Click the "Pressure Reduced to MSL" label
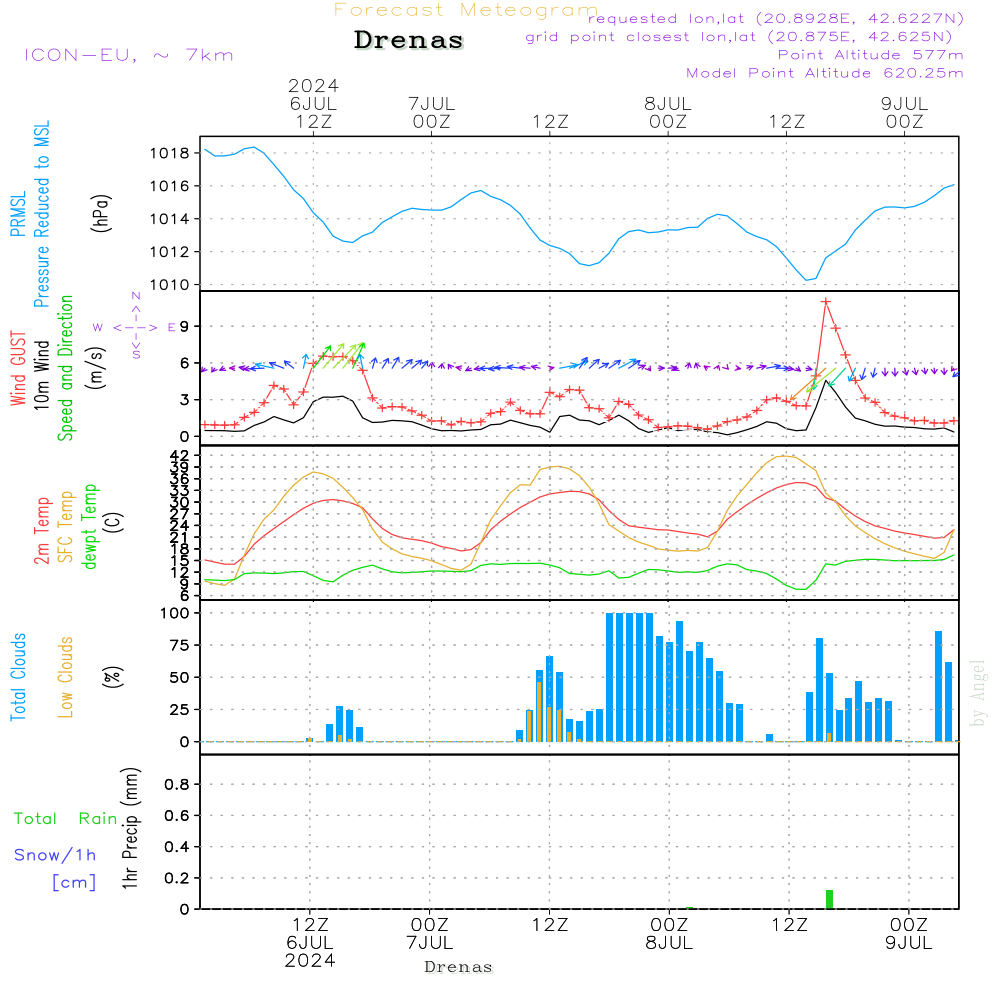1000x1000 pixels. [x=41, y=214]
